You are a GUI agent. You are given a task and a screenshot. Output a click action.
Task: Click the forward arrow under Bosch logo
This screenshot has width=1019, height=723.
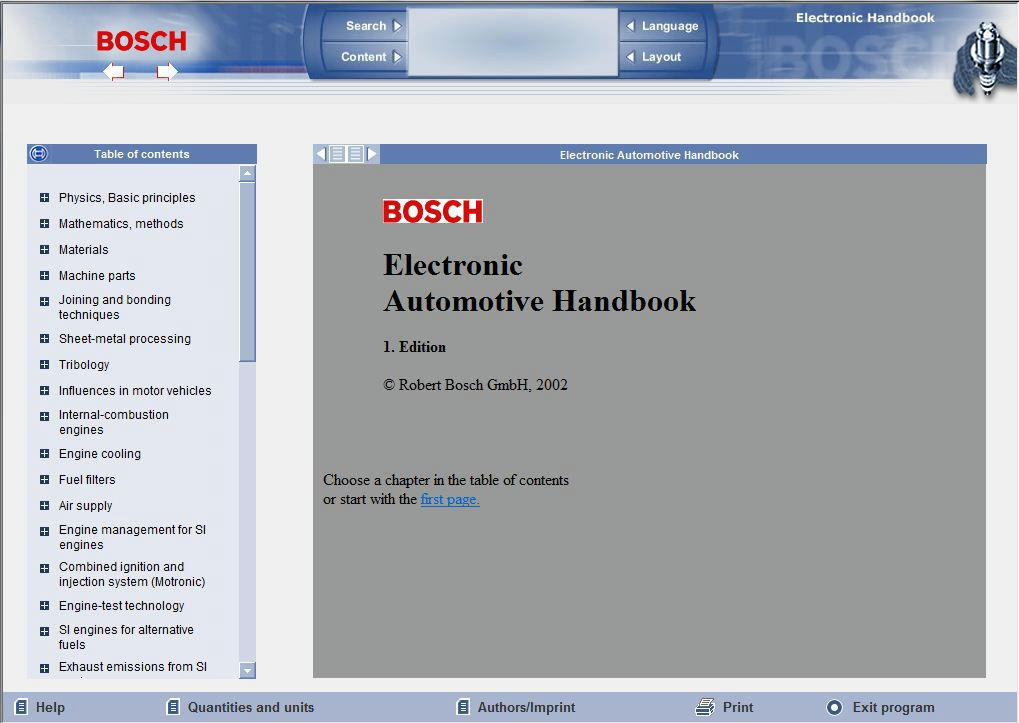click(x=166, y=71)
